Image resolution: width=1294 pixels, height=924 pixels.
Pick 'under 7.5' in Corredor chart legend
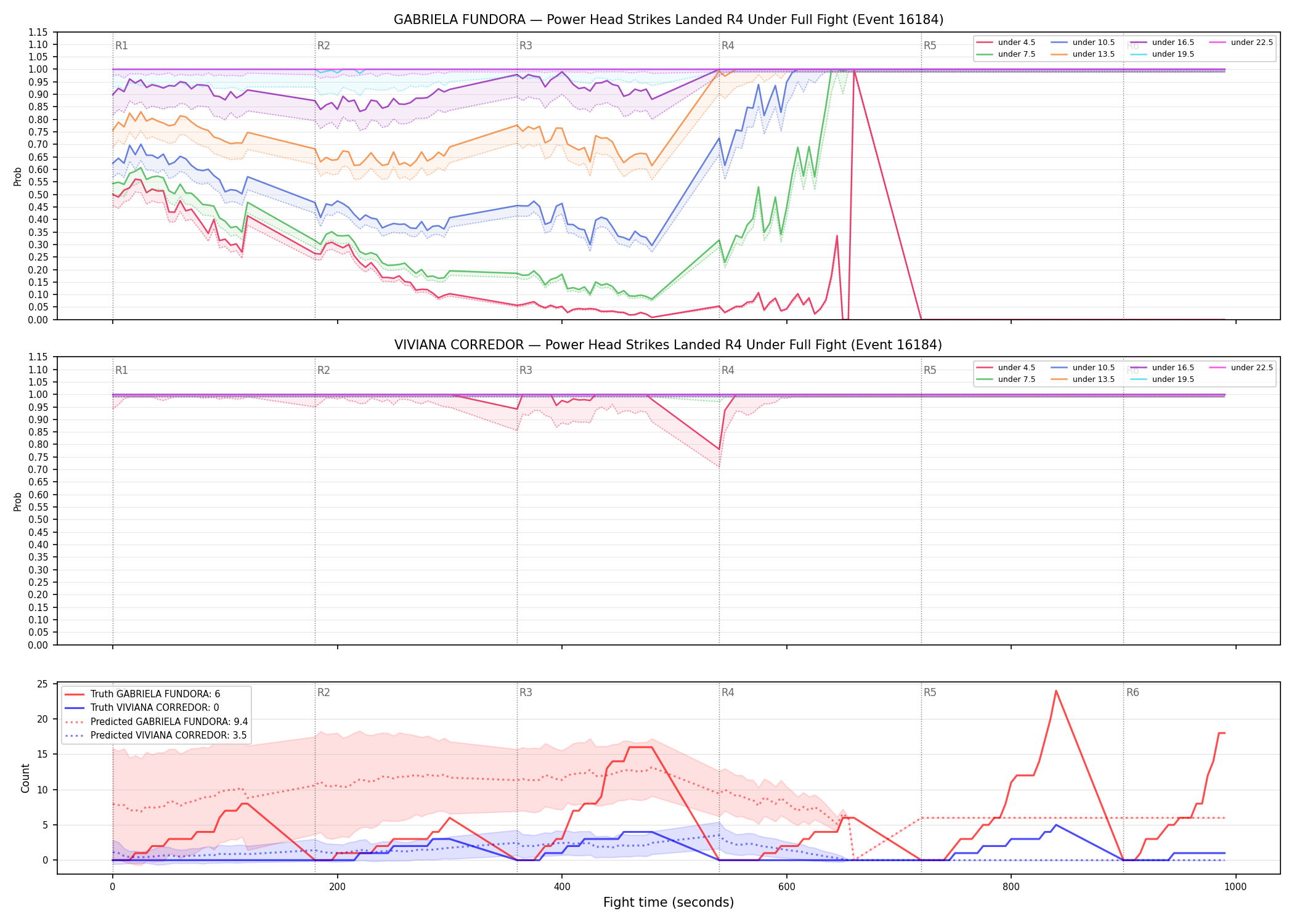[x=1006, y=379]
